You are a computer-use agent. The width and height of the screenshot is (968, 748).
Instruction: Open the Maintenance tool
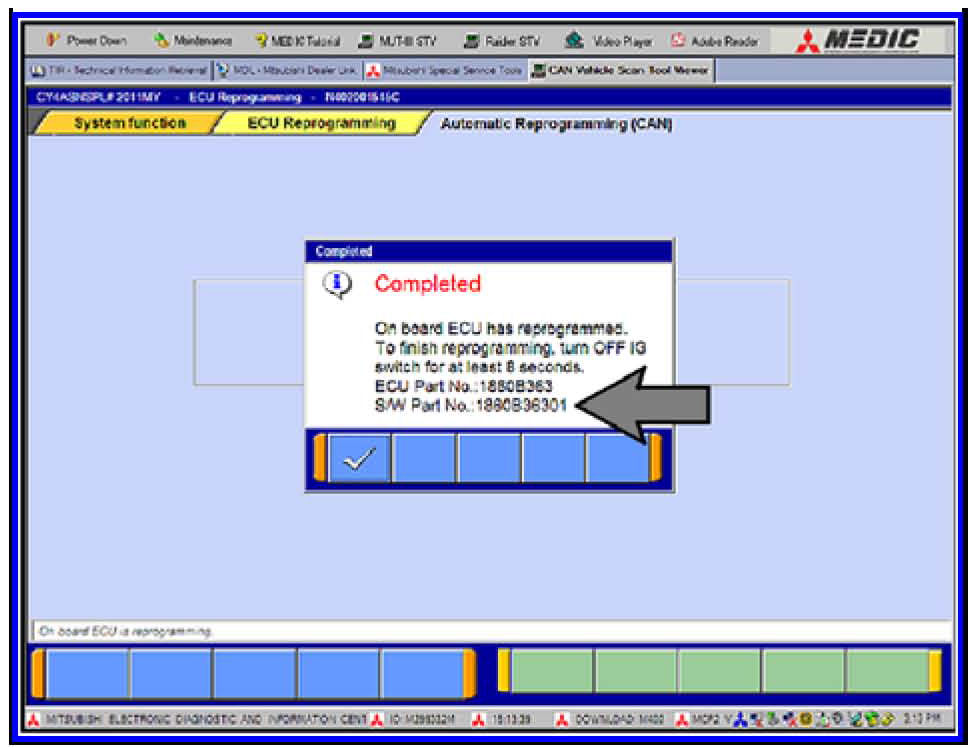pos(193,41)
